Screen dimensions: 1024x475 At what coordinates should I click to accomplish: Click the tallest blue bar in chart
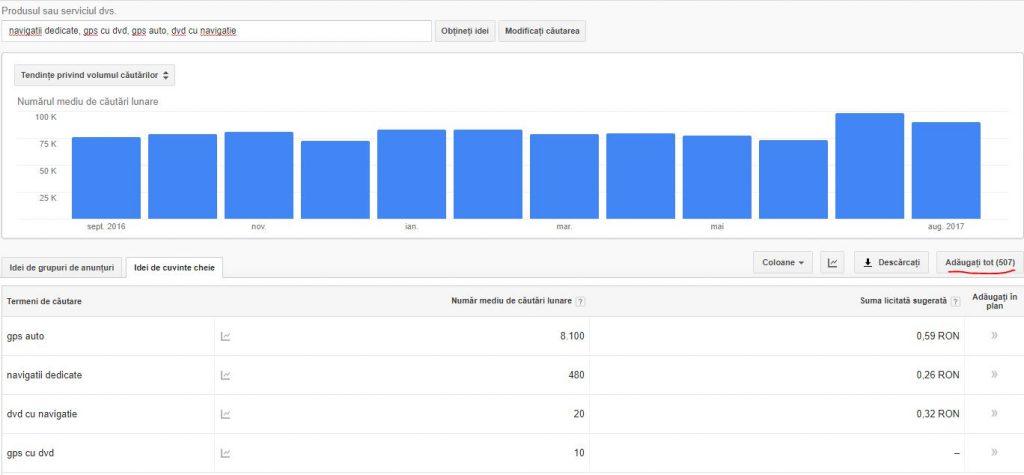pos(869,166)
